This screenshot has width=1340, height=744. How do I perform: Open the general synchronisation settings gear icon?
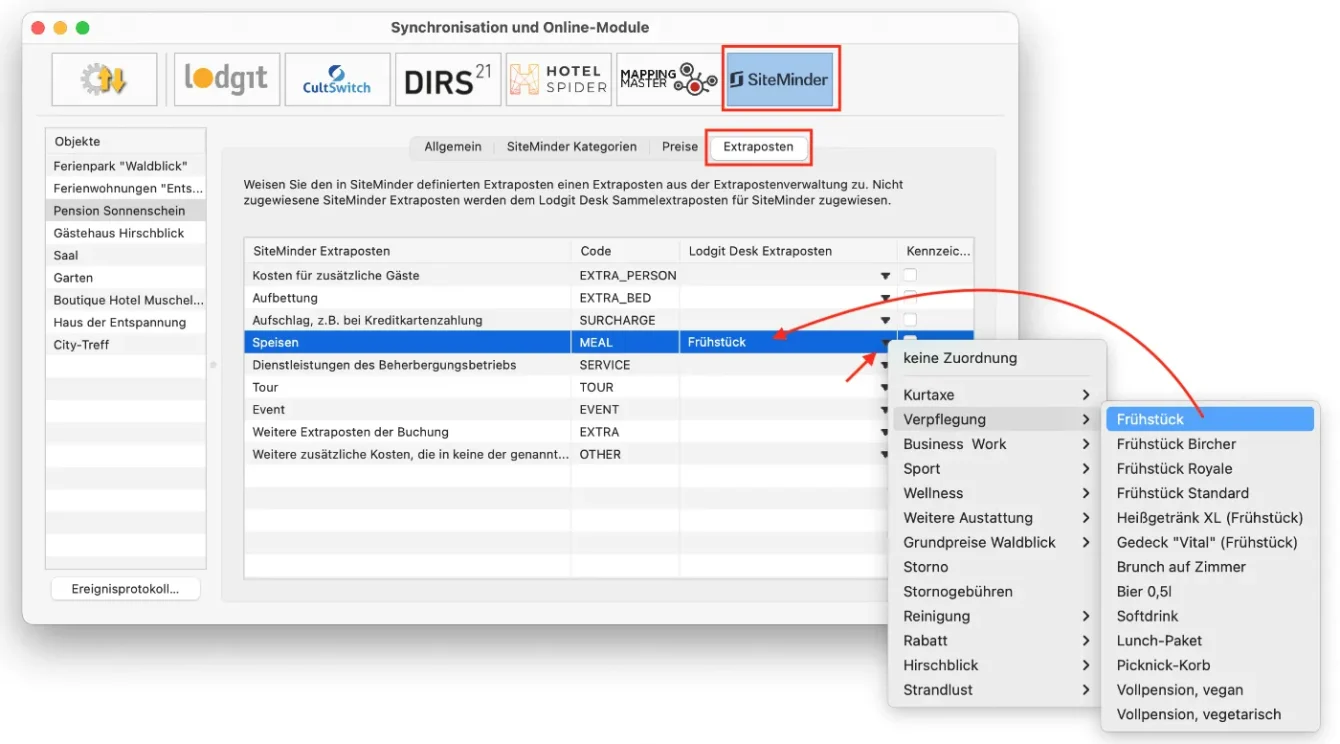click(x=104, y=79)
